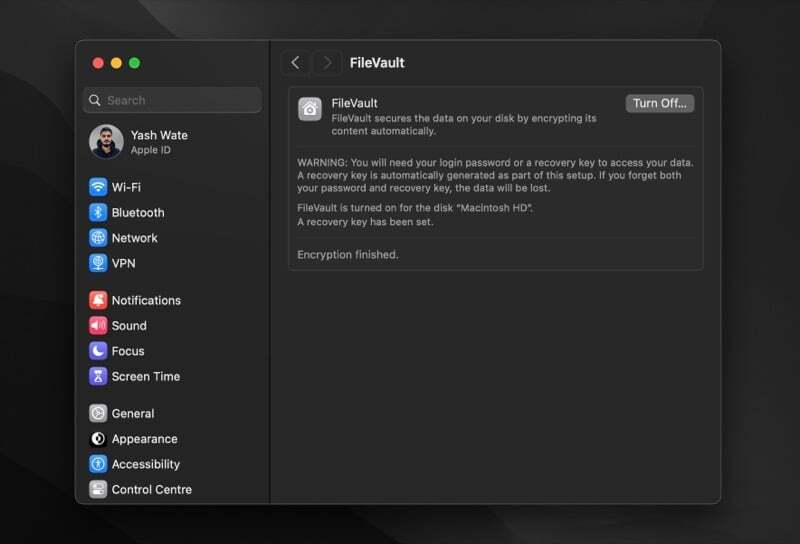This screenshot has width=800, height=544.
Task: Open Bluetooth settings pane
Action: coord(172,212)
